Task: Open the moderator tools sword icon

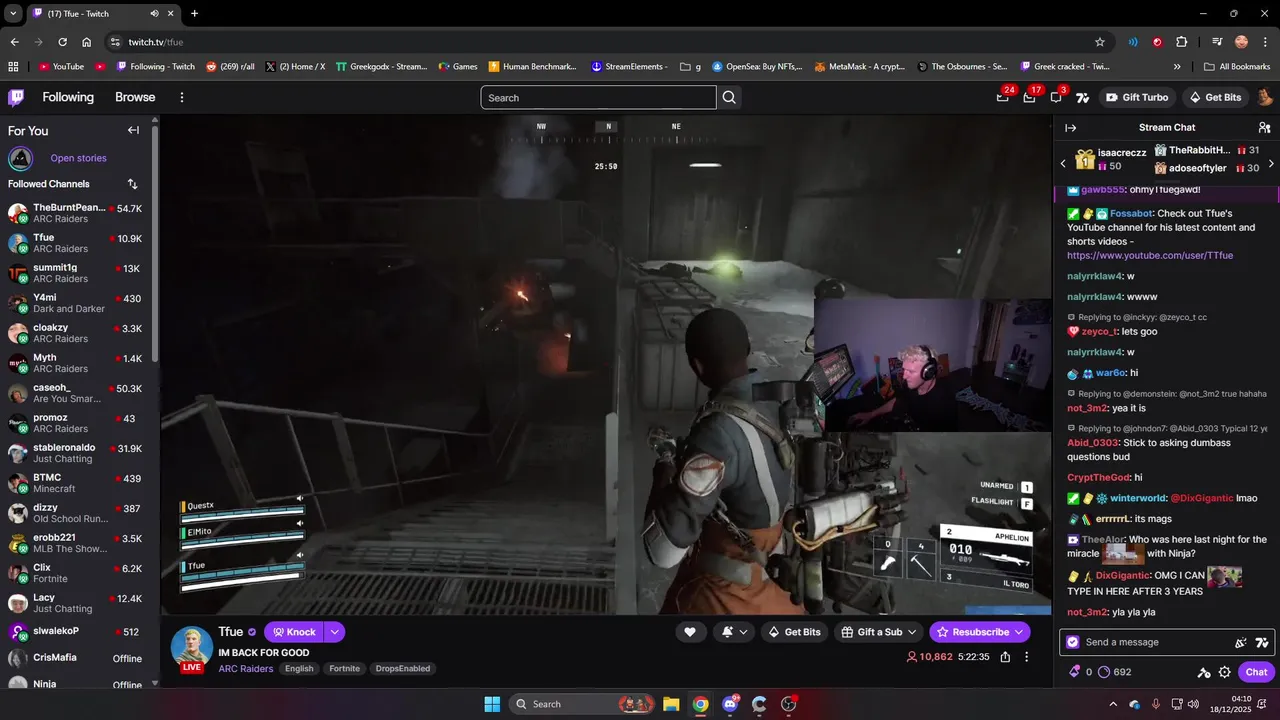Action: [1204, 672]
